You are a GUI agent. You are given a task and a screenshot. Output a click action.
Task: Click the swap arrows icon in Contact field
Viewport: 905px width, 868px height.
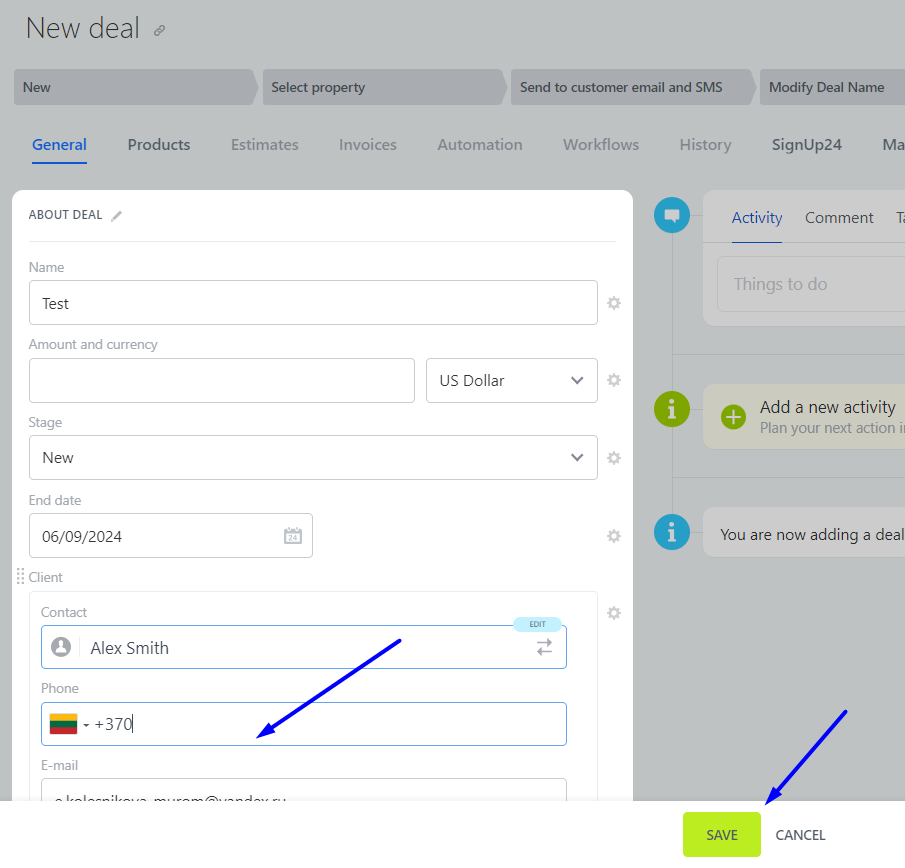pyautogui.click(x=544, y=648)
